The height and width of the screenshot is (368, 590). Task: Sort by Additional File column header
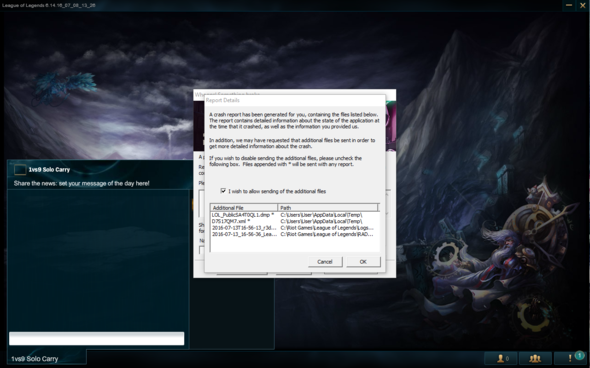243,208
